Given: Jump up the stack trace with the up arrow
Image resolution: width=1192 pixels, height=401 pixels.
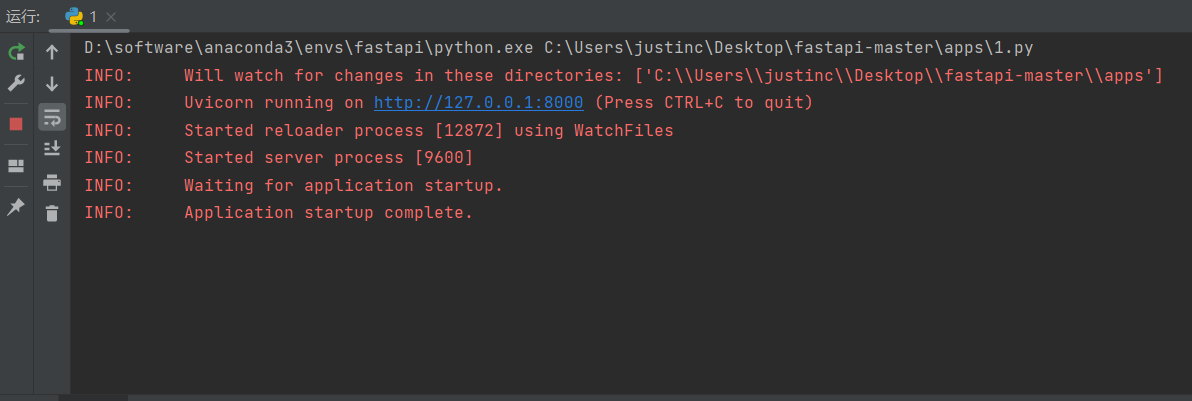Looking at the screenshot, I should (x=52, y=52).
